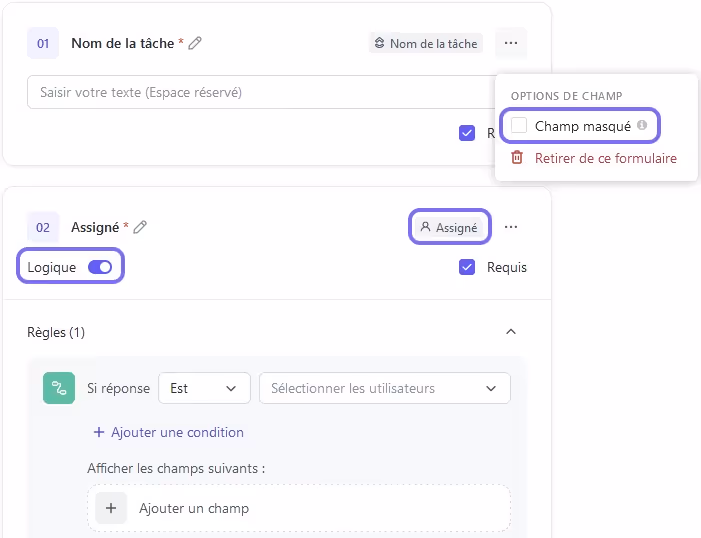Turn off the Logique toggle
This screenshot has height=538, width=701.
click(x=100, y=267)
